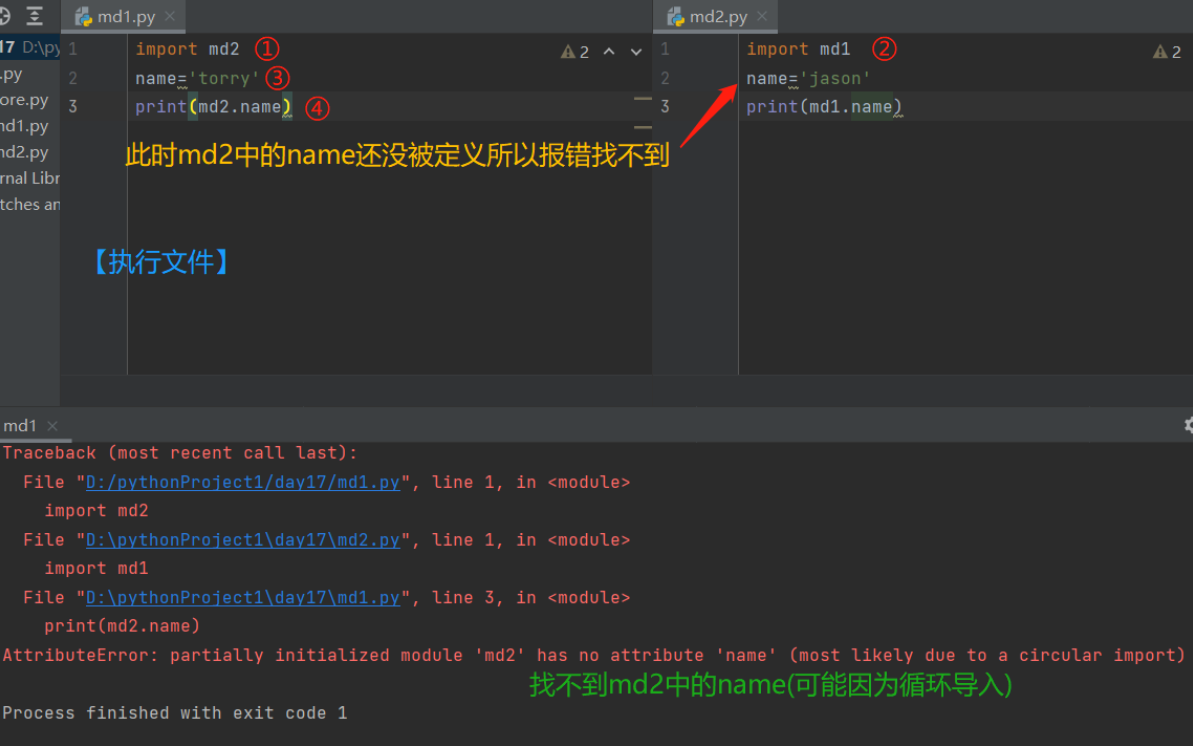The height and width of the screenshot is (746, 1193).
Task: Close the md1.py editor tab
Action: 170,17
